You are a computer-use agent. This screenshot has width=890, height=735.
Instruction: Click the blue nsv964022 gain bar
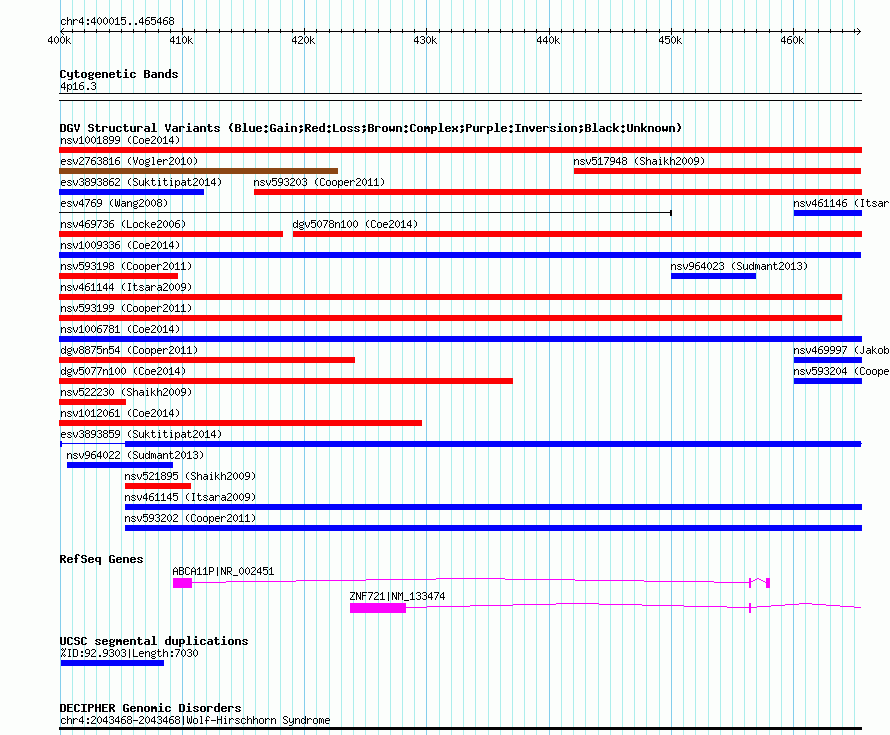pyautogui.click(x=120, y=465)
